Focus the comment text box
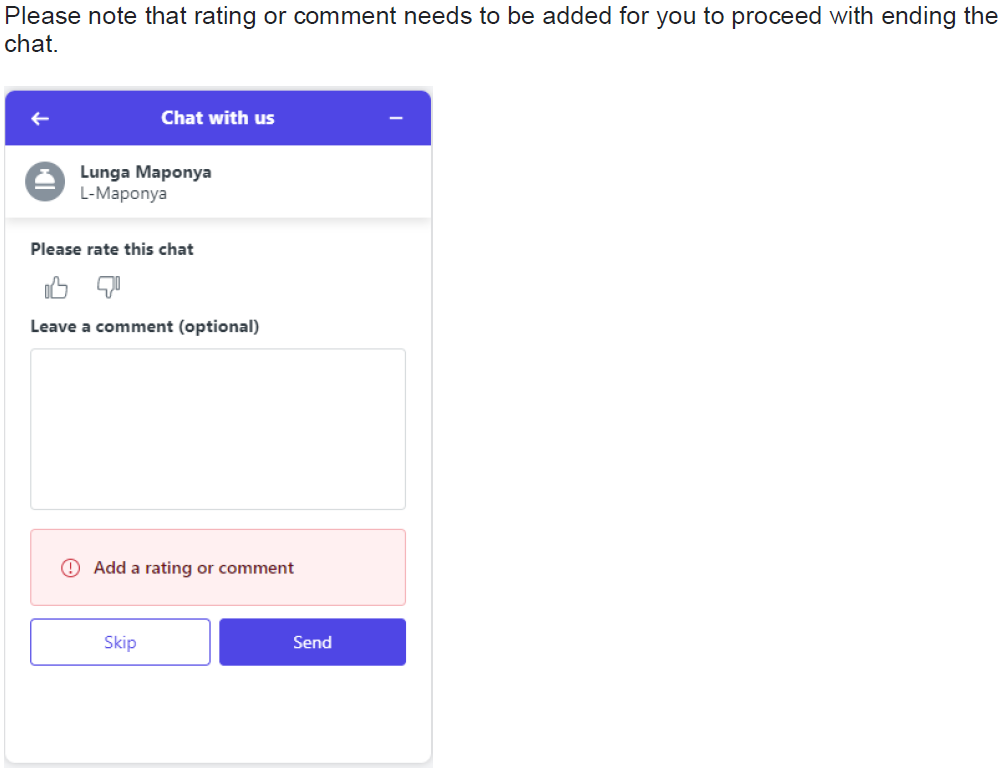The height and width of the screenshot is (776, 1001). click(218, 429)
